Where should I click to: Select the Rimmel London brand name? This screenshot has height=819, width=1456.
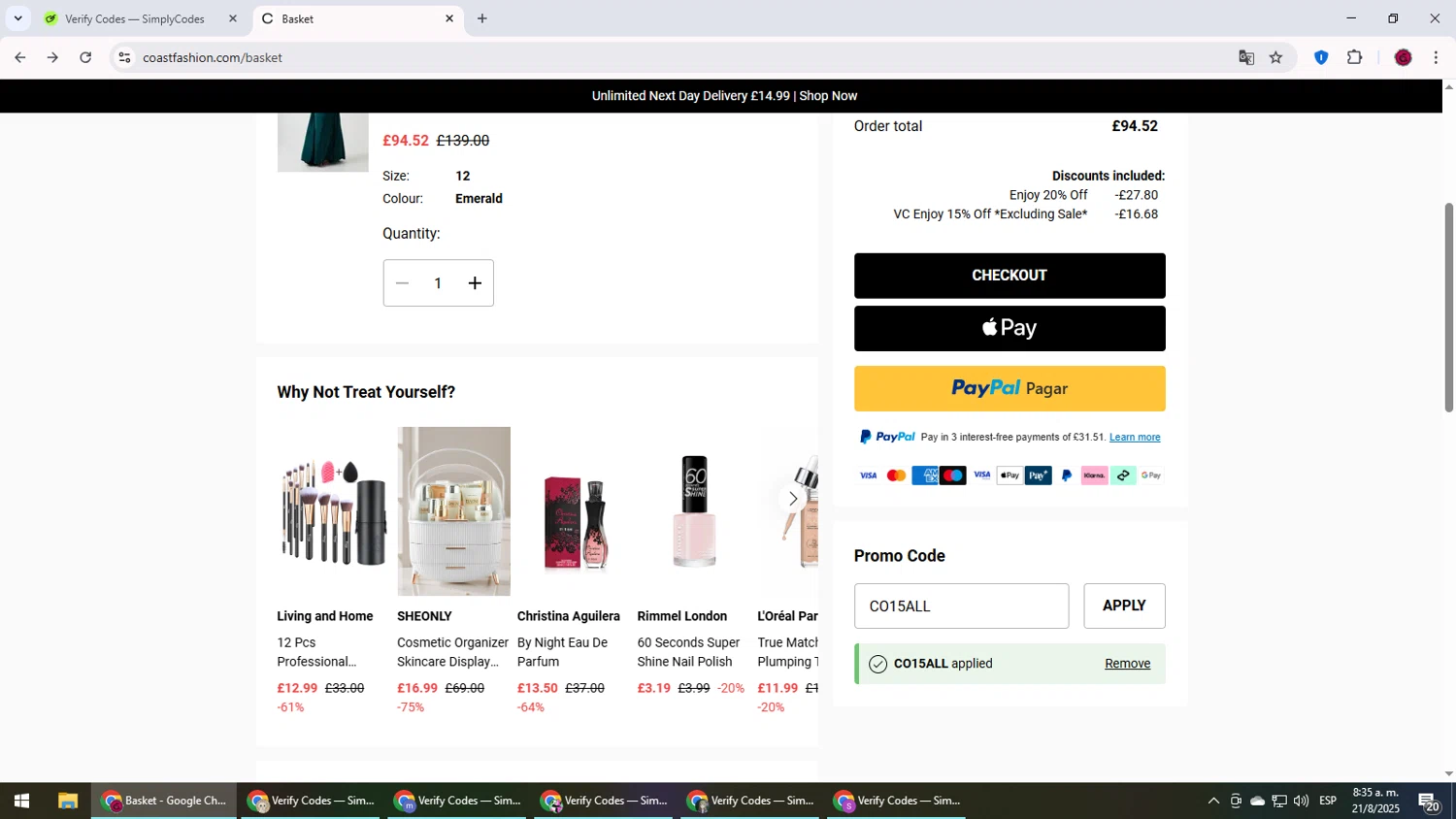682,616
